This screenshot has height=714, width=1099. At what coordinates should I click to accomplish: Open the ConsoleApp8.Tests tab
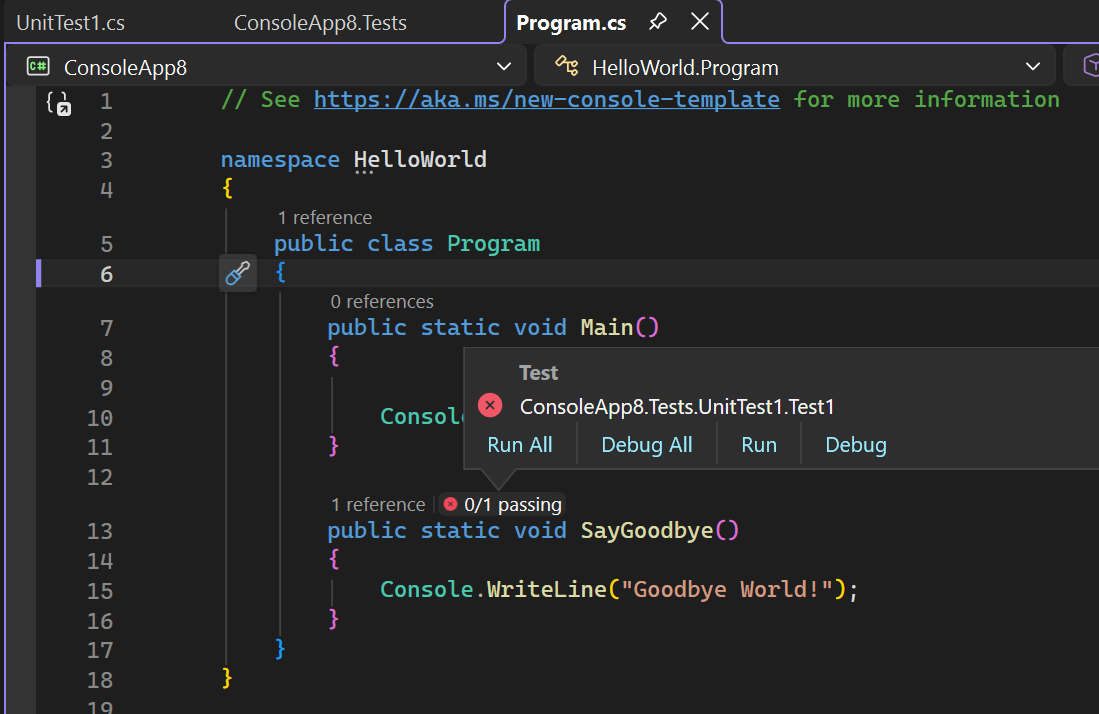tap(320, 22)
